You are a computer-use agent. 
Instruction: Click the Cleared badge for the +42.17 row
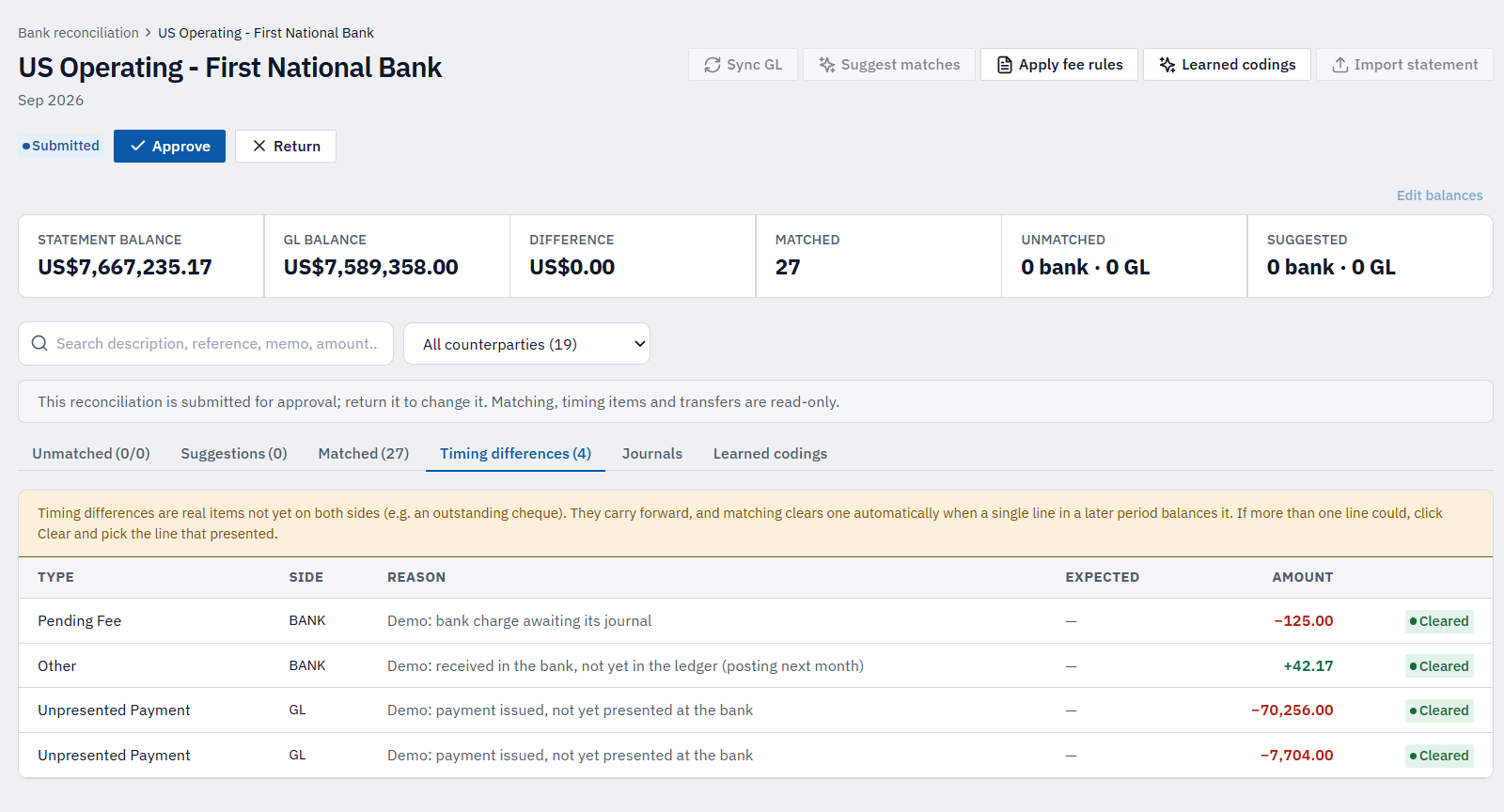(x=1439, y=666)
